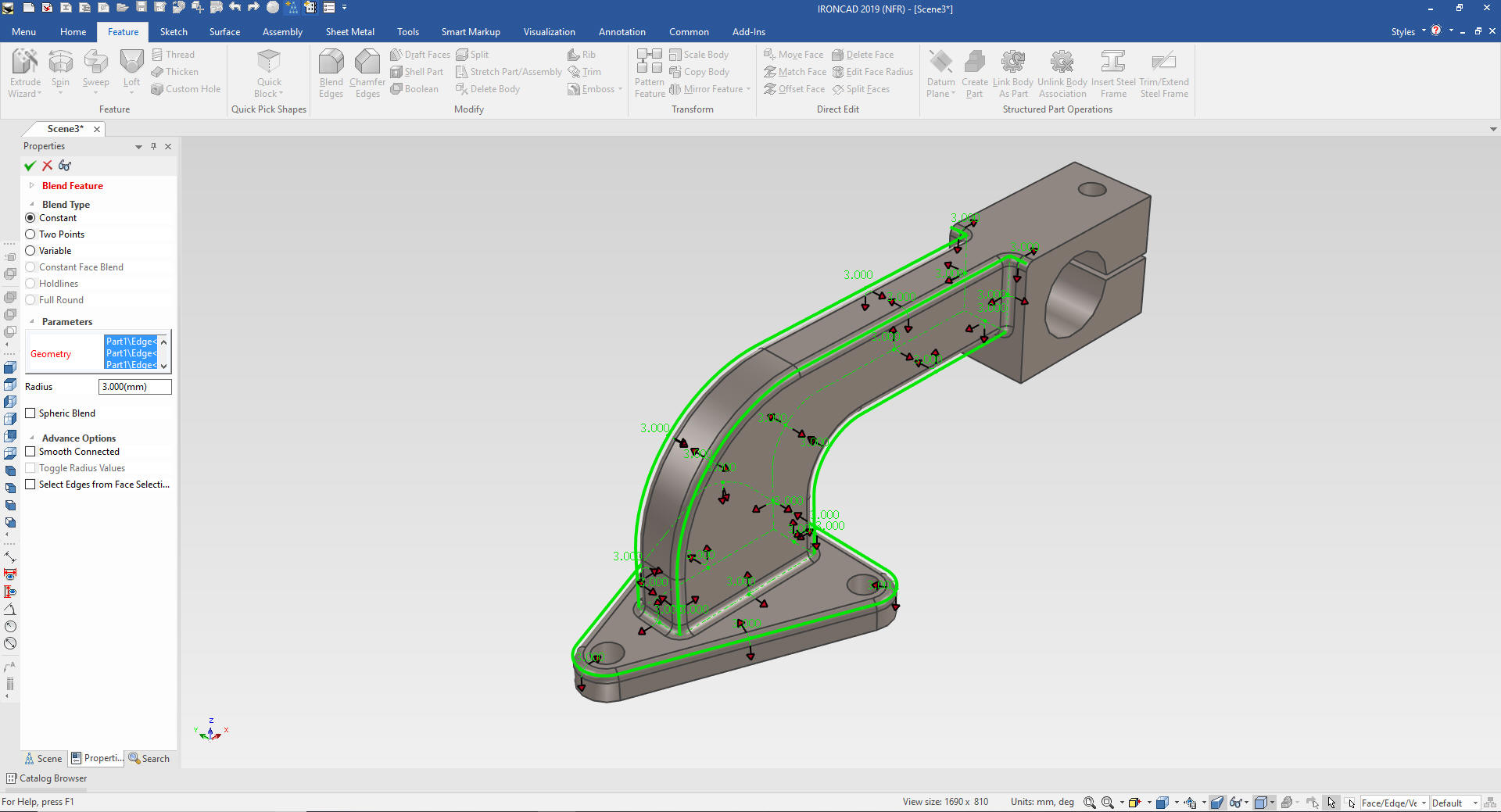Choose the Chamfer Edges tool
This screenshot has width=1501, height=812.
pos(367,63)
